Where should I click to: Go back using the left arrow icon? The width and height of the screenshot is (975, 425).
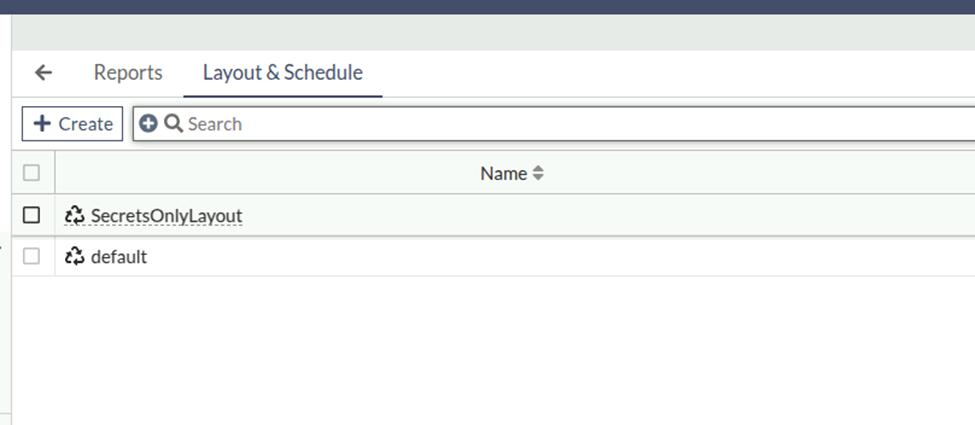[x=43, y=73]
